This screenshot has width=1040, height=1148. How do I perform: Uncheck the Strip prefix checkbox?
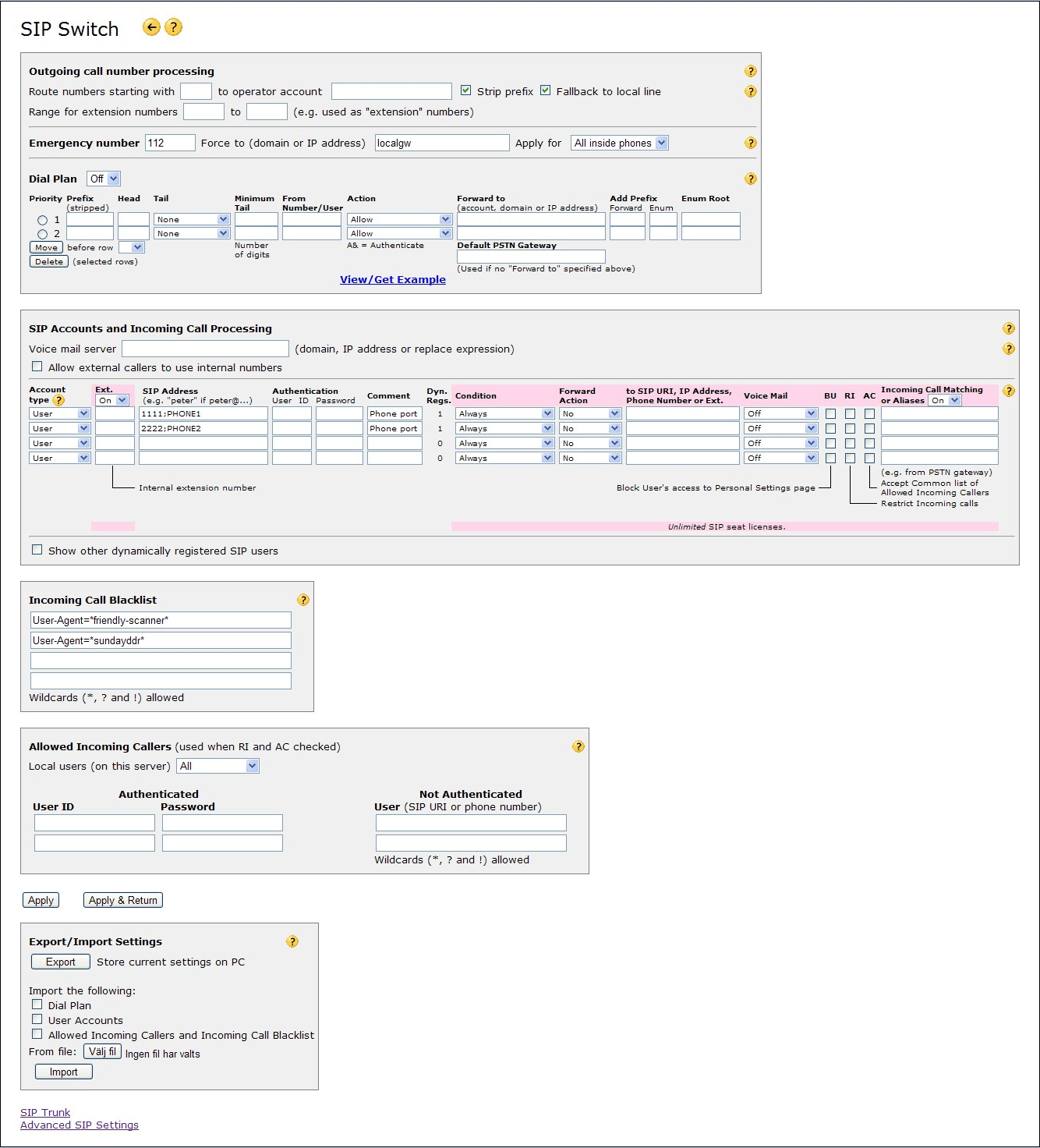465,90
